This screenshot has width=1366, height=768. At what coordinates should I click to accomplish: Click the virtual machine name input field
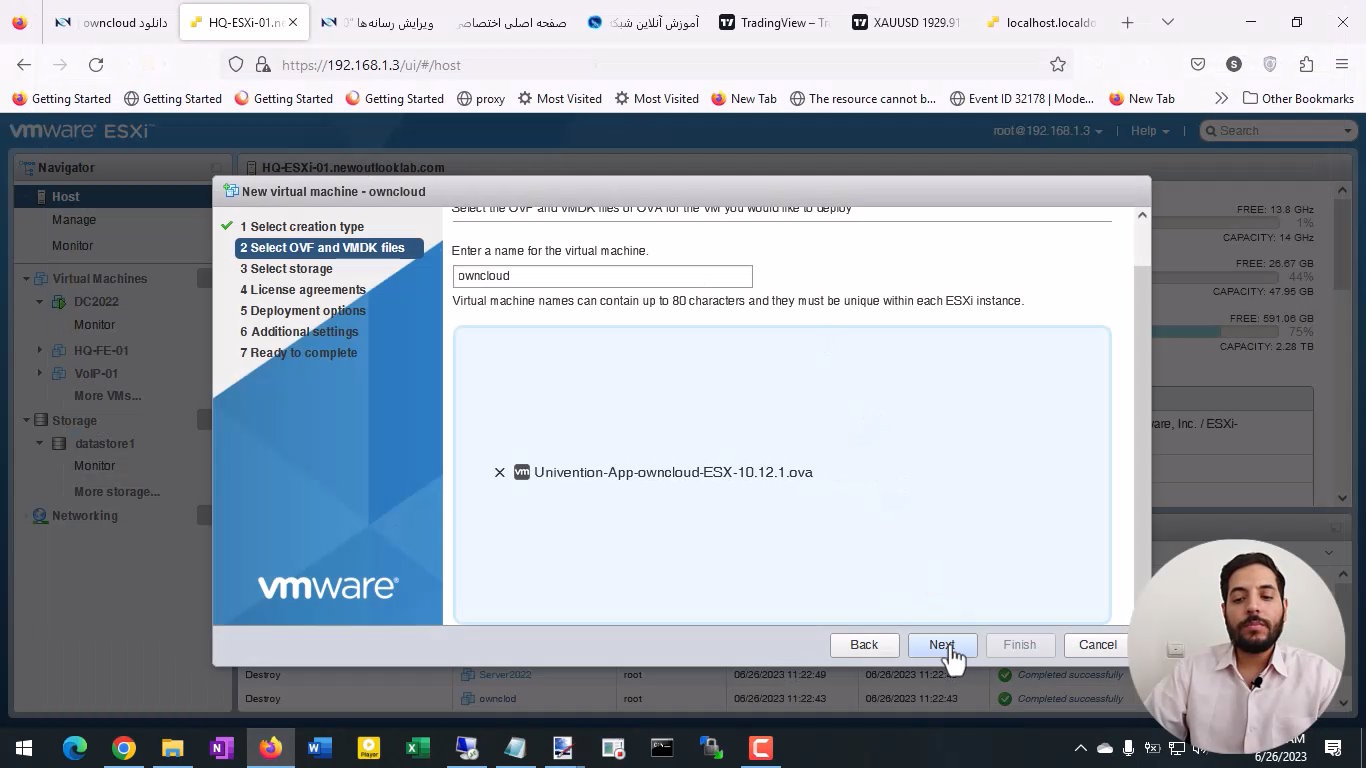602,276
